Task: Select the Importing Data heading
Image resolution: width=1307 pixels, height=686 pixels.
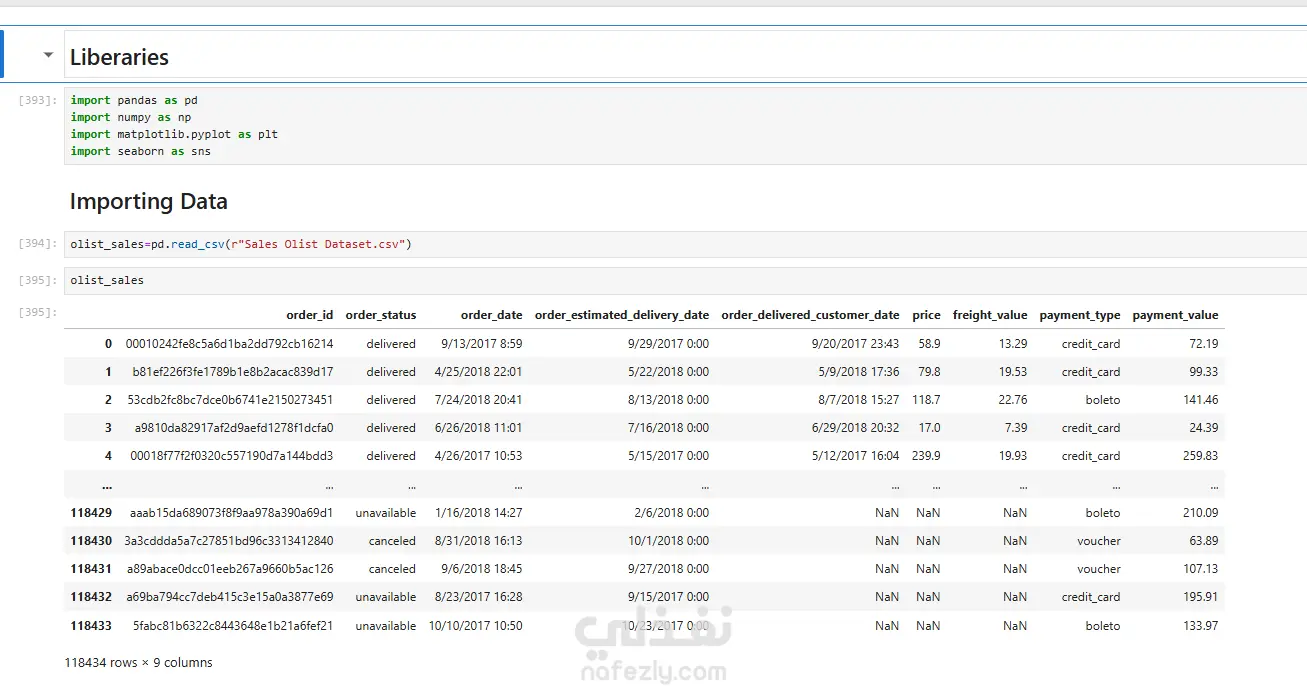Action: click(148, 201)
